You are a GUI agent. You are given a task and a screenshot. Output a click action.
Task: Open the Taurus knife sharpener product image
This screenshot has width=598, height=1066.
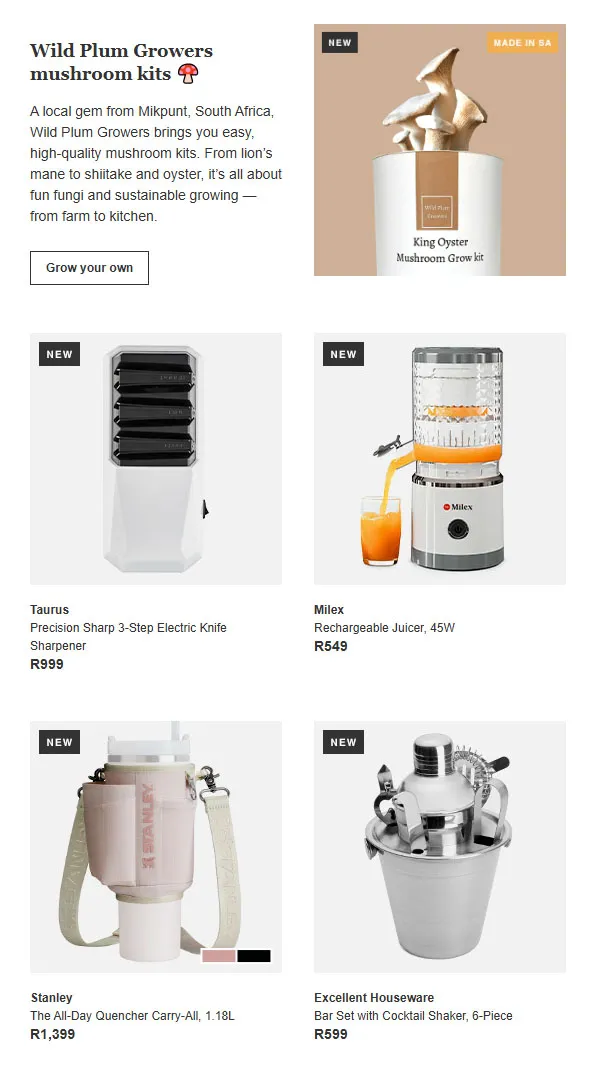pos(156,459)
